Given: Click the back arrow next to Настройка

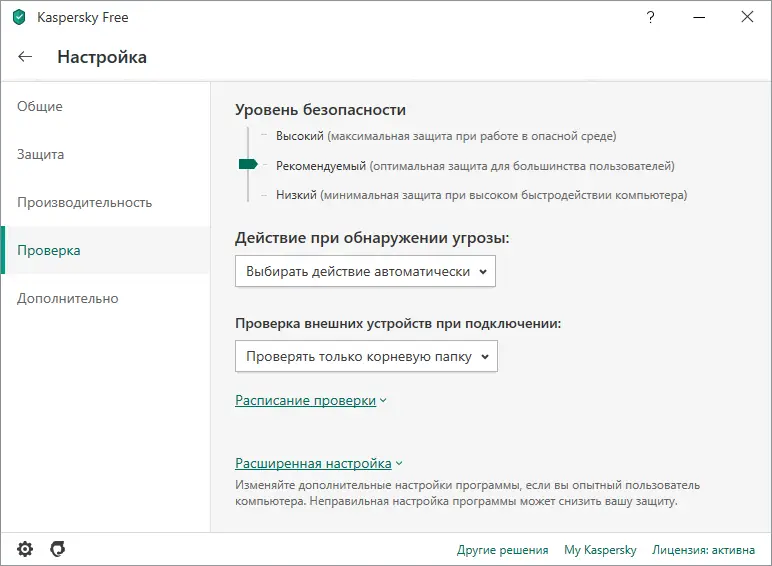Looking at the screenshot, I should pyautogui.click(x=26, y=57).
